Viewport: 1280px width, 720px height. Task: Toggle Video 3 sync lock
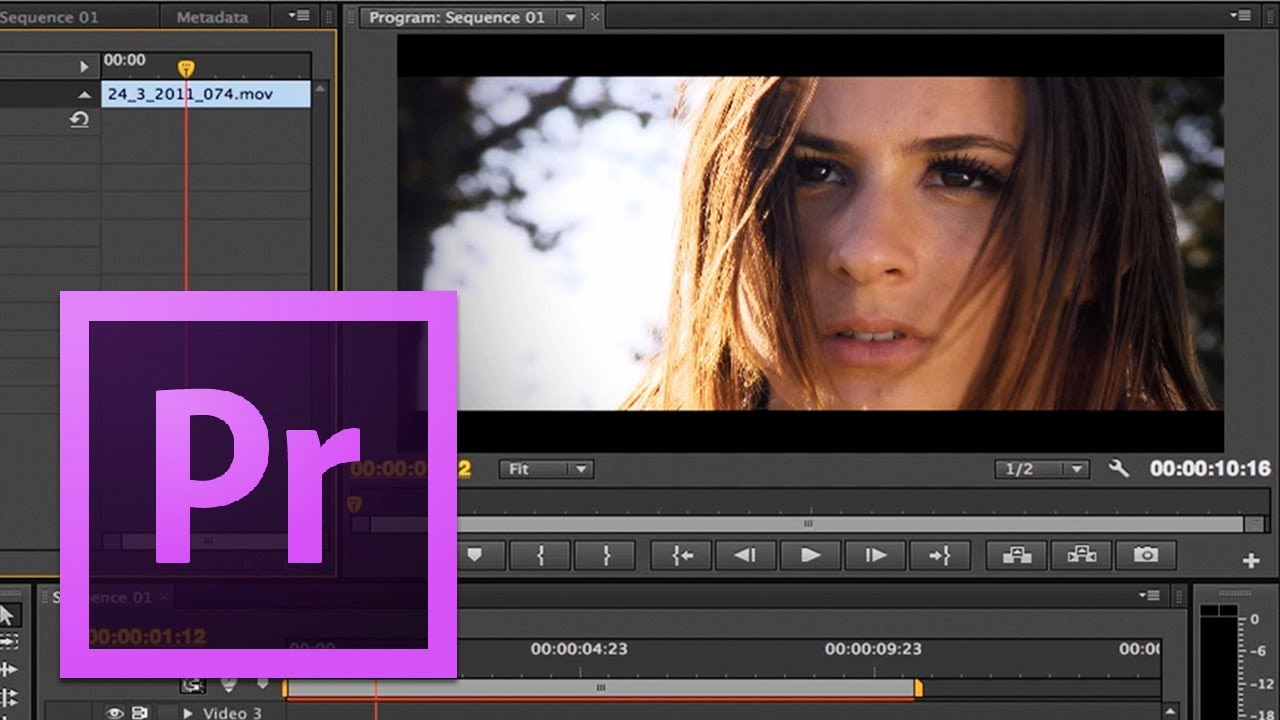140,713
